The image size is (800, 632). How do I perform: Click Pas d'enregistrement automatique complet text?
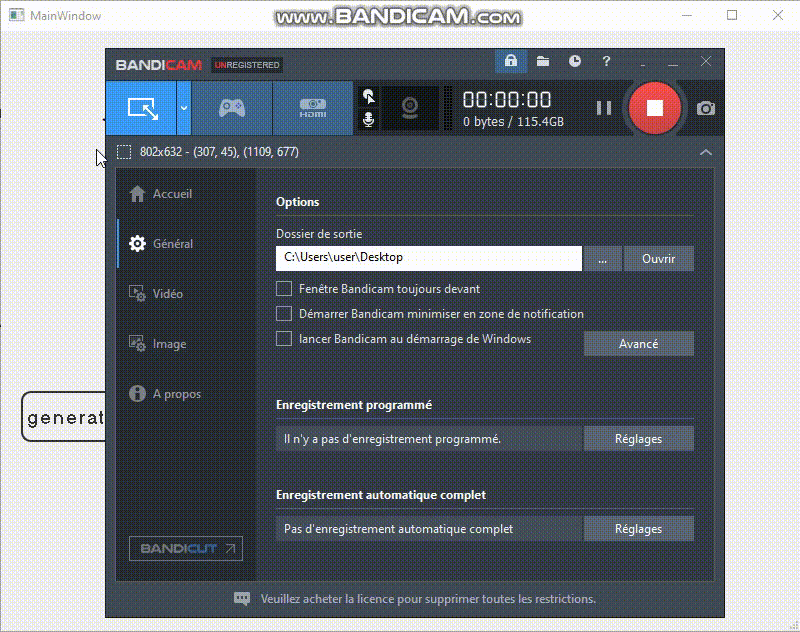click(398, 529)
